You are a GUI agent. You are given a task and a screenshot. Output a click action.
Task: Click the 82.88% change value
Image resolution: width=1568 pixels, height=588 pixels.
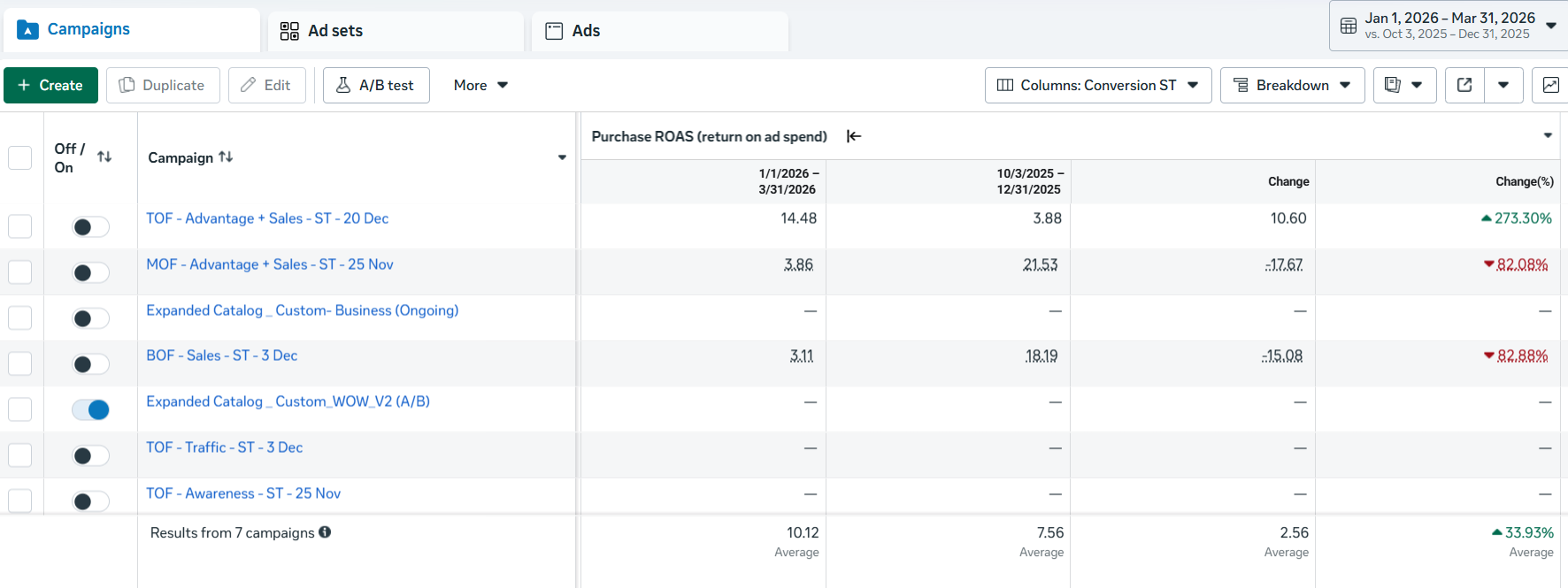coord(1516,355)
